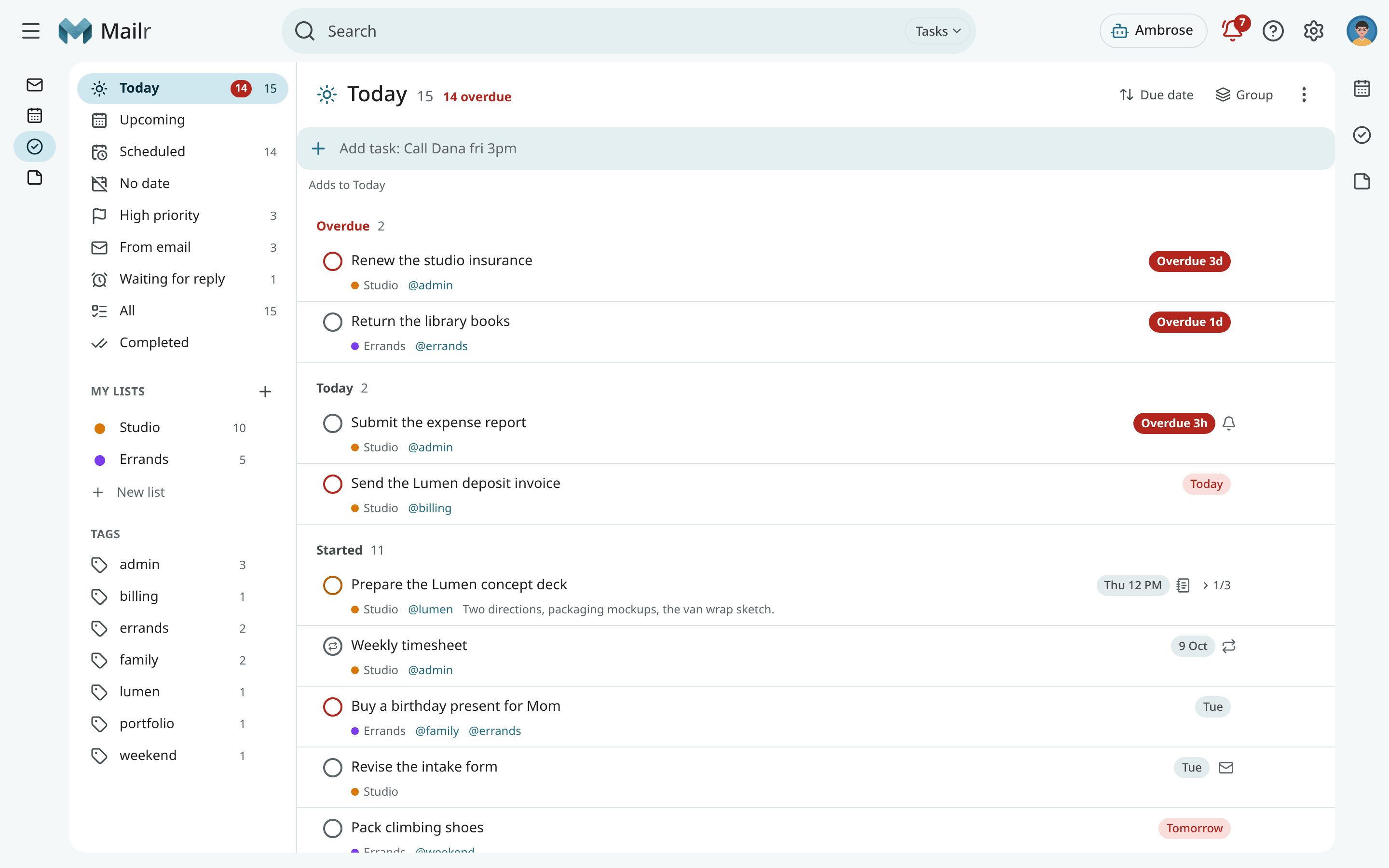
Task: Open the tasks panel on right rail
Action: (1362, 135)
